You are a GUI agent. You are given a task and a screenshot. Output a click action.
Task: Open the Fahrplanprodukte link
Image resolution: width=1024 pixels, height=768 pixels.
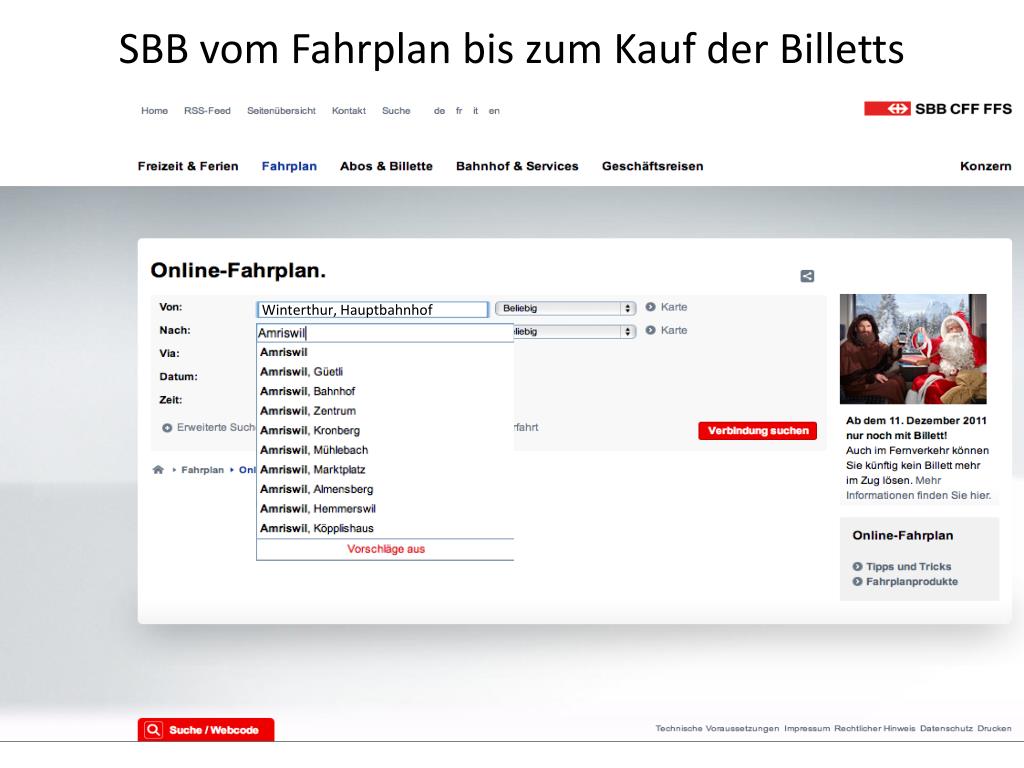pos(912,582)
